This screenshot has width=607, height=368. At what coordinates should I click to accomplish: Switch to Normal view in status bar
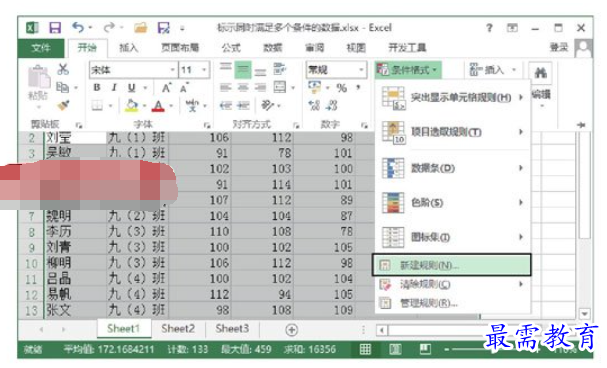[365, 349]
